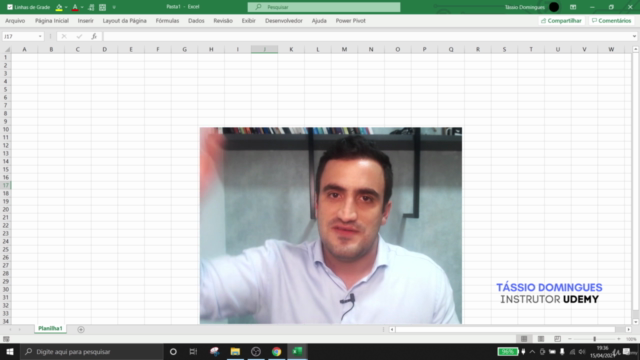Click the Select All corner triangle
The width and height of the screenshot is (640, 360).
click(6, 49)
